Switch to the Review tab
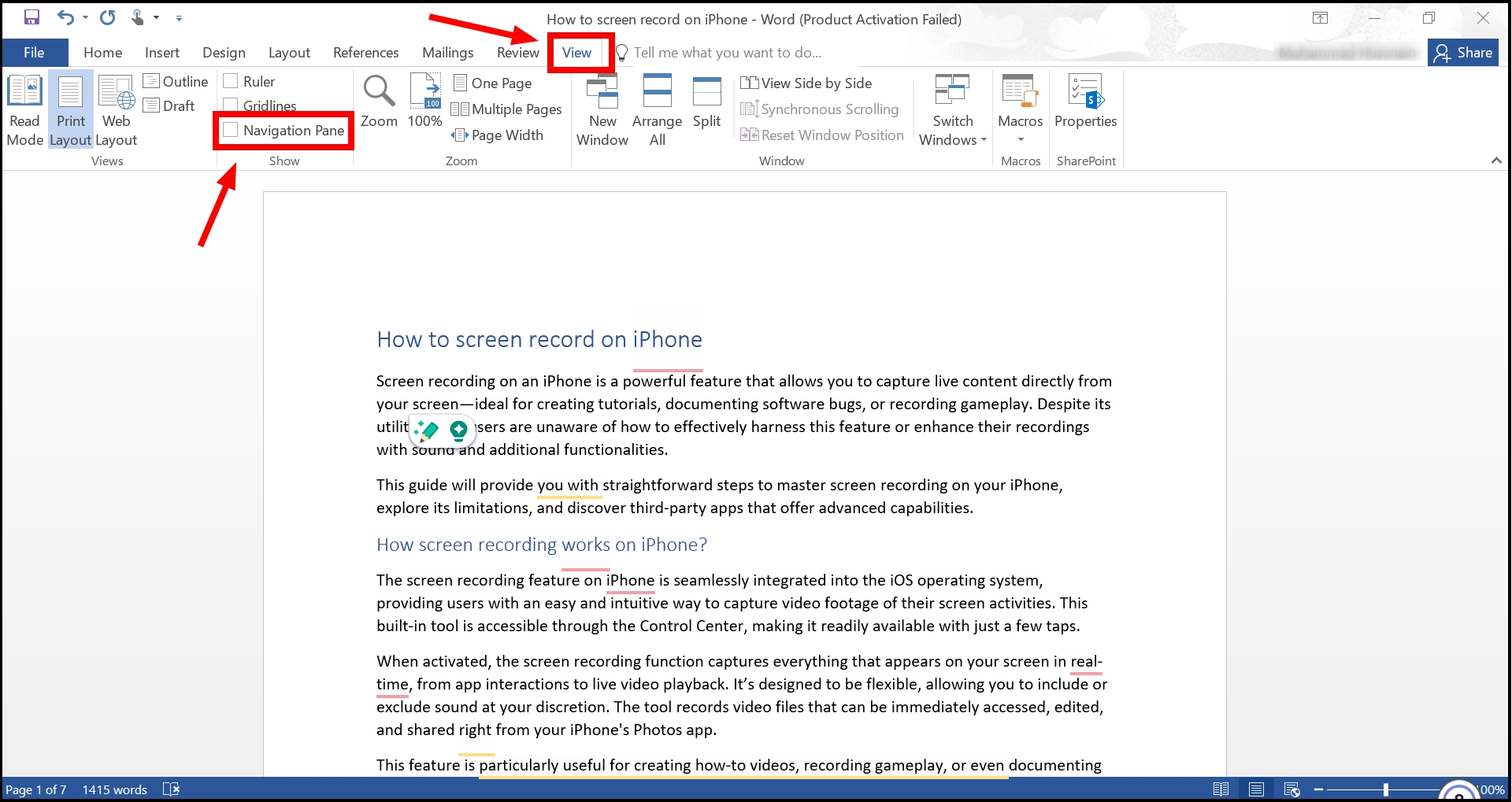This screenshot has width=1512, height=802. [x=517, y=52]
